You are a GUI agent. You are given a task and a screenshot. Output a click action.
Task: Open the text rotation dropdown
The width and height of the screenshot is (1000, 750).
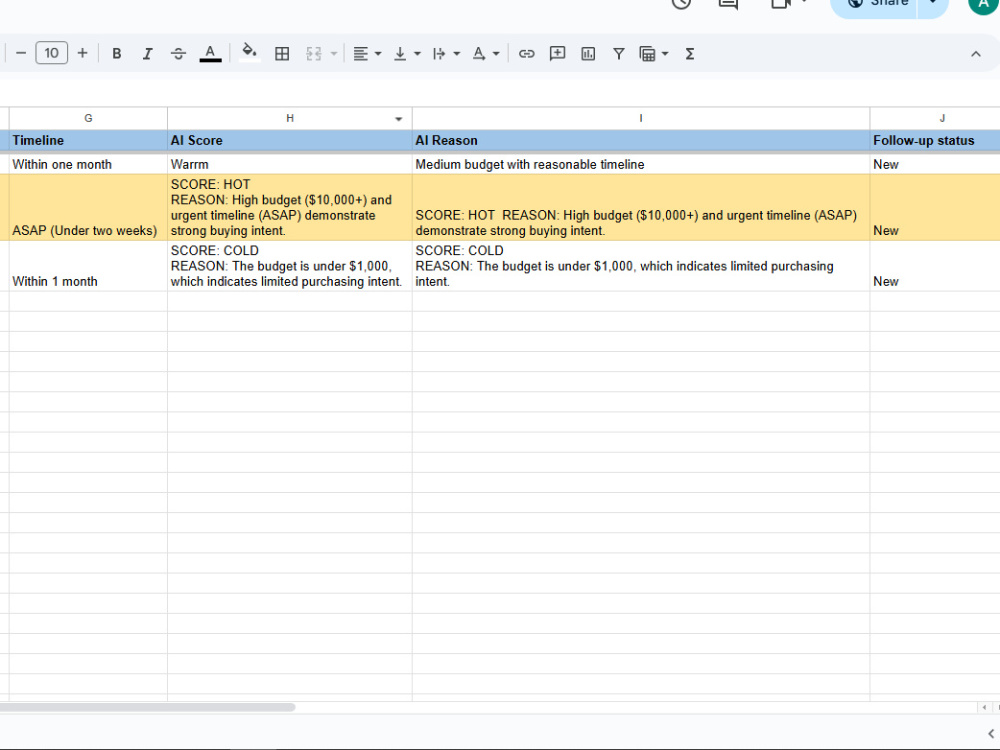point(485,54)
